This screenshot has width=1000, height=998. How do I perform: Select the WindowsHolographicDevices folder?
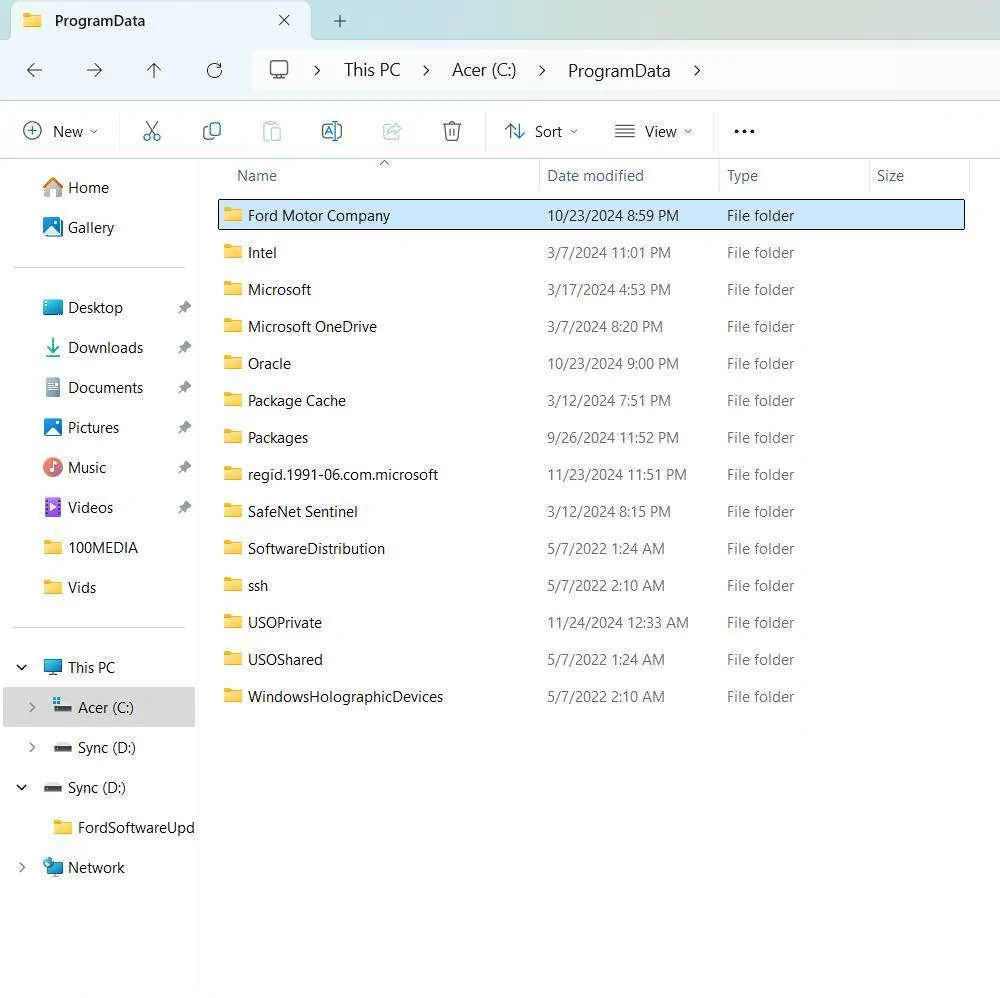coord(591,696)
